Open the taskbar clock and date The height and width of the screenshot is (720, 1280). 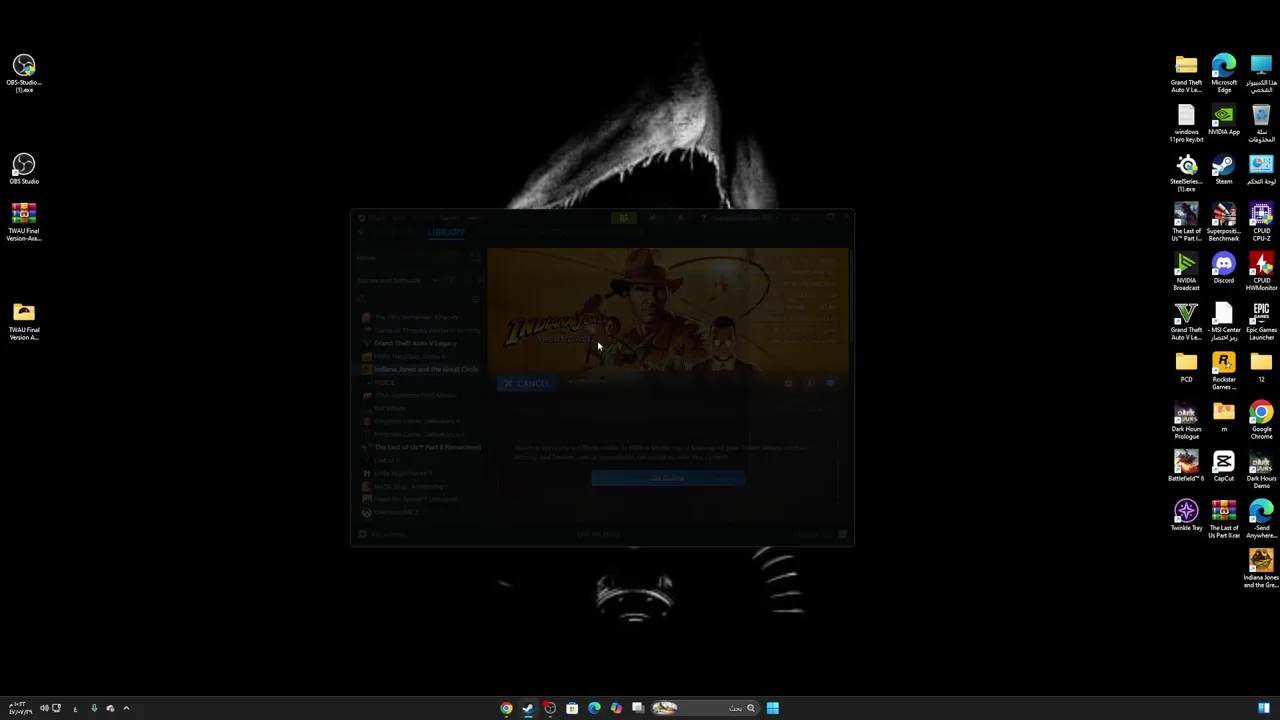point(18,708)
